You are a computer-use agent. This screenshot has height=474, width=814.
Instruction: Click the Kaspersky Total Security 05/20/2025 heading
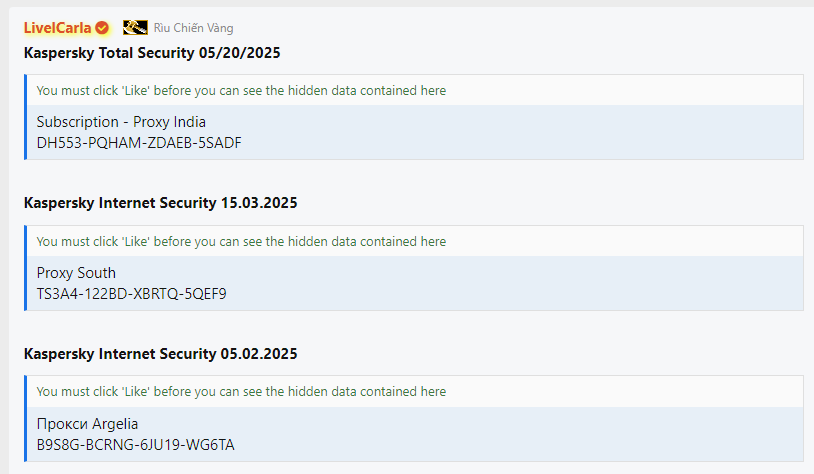click(152, 53)
